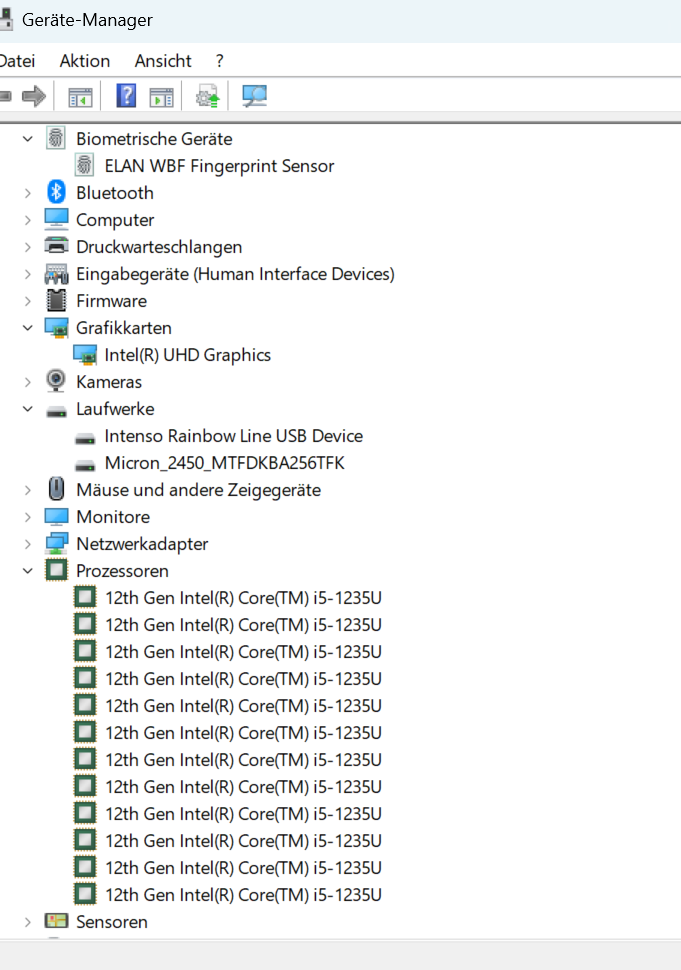
Task: Click the icon beside Intel(R) UHD Graphics
Action: pyautogui.click(x=85, y=354)
